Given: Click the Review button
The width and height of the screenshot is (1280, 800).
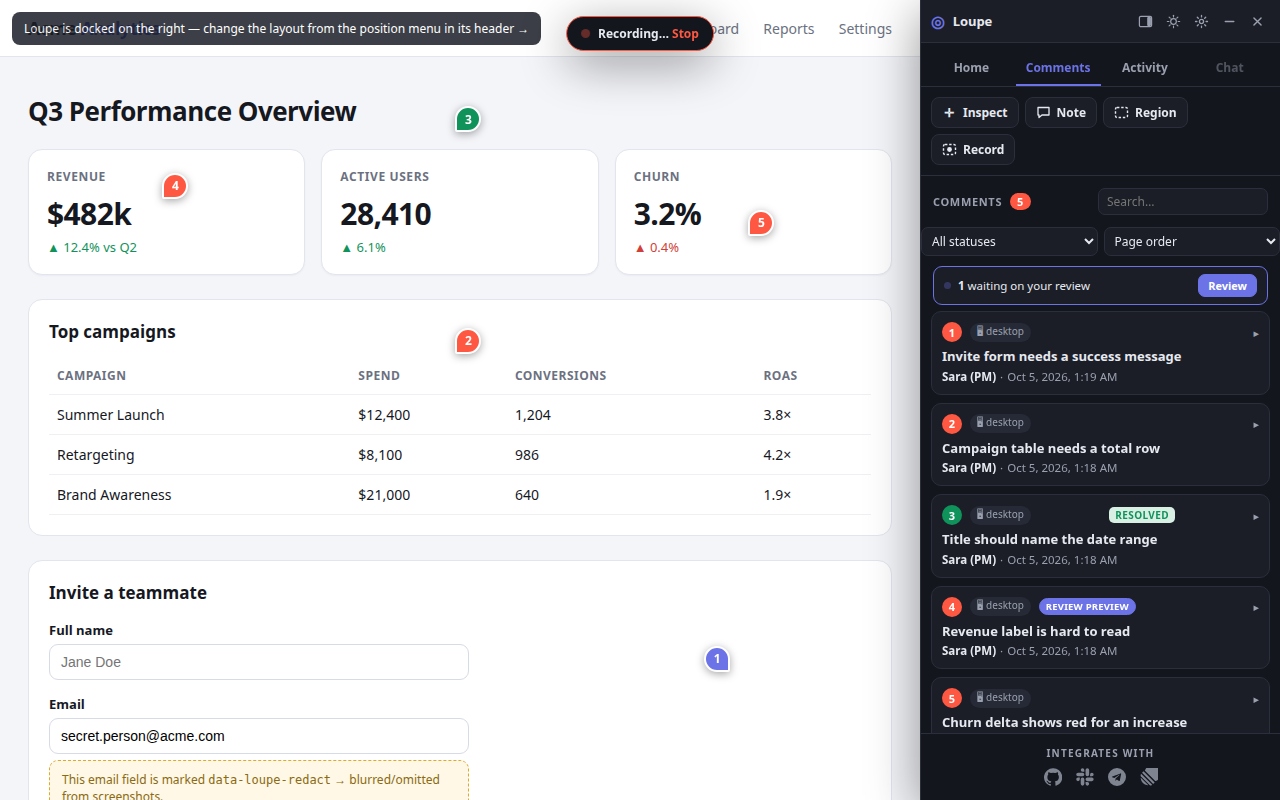Looking at the screenshot, I should [x=1227, y=286].
